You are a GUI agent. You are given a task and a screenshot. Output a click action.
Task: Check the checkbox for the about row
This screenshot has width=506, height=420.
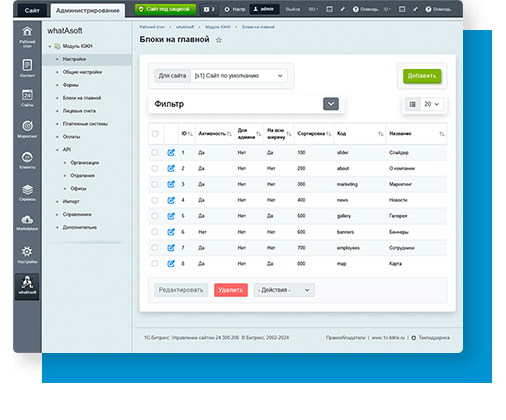click(155, 168)
